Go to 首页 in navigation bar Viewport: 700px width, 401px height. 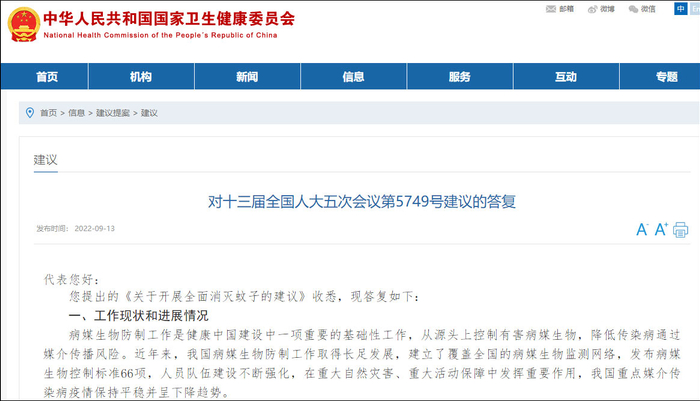47,77
